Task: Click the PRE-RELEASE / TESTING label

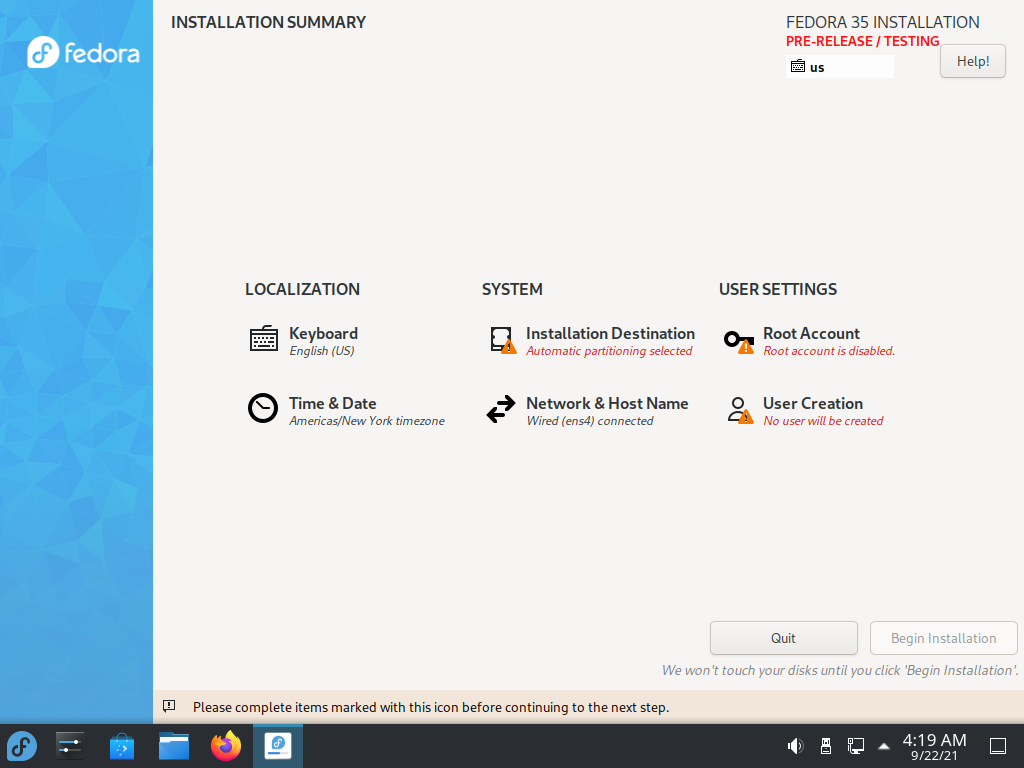Action: click(862, 41)
